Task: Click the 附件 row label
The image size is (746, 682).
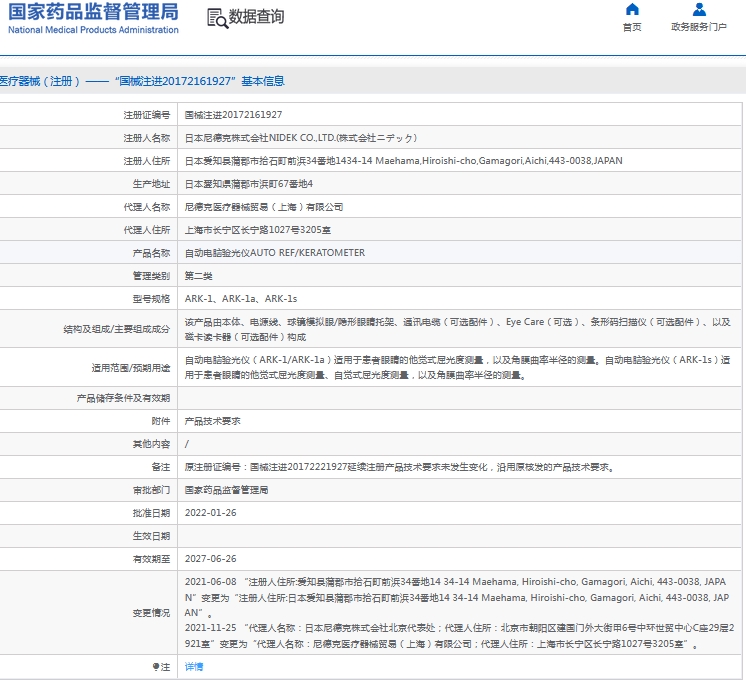Action: 161,421
